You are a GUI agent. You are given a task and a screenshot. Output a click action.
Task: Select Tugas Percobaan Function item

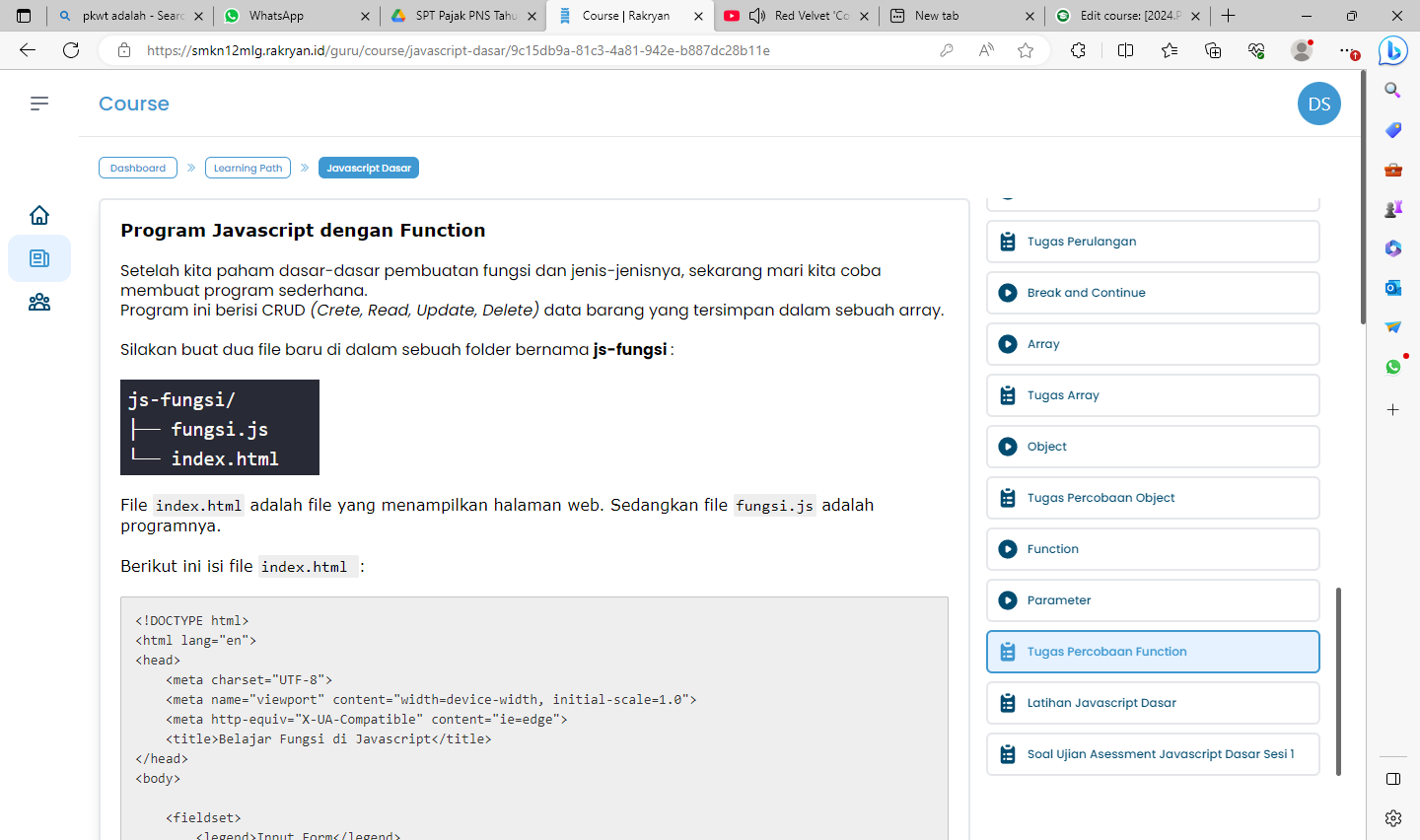click(1153, 652)
